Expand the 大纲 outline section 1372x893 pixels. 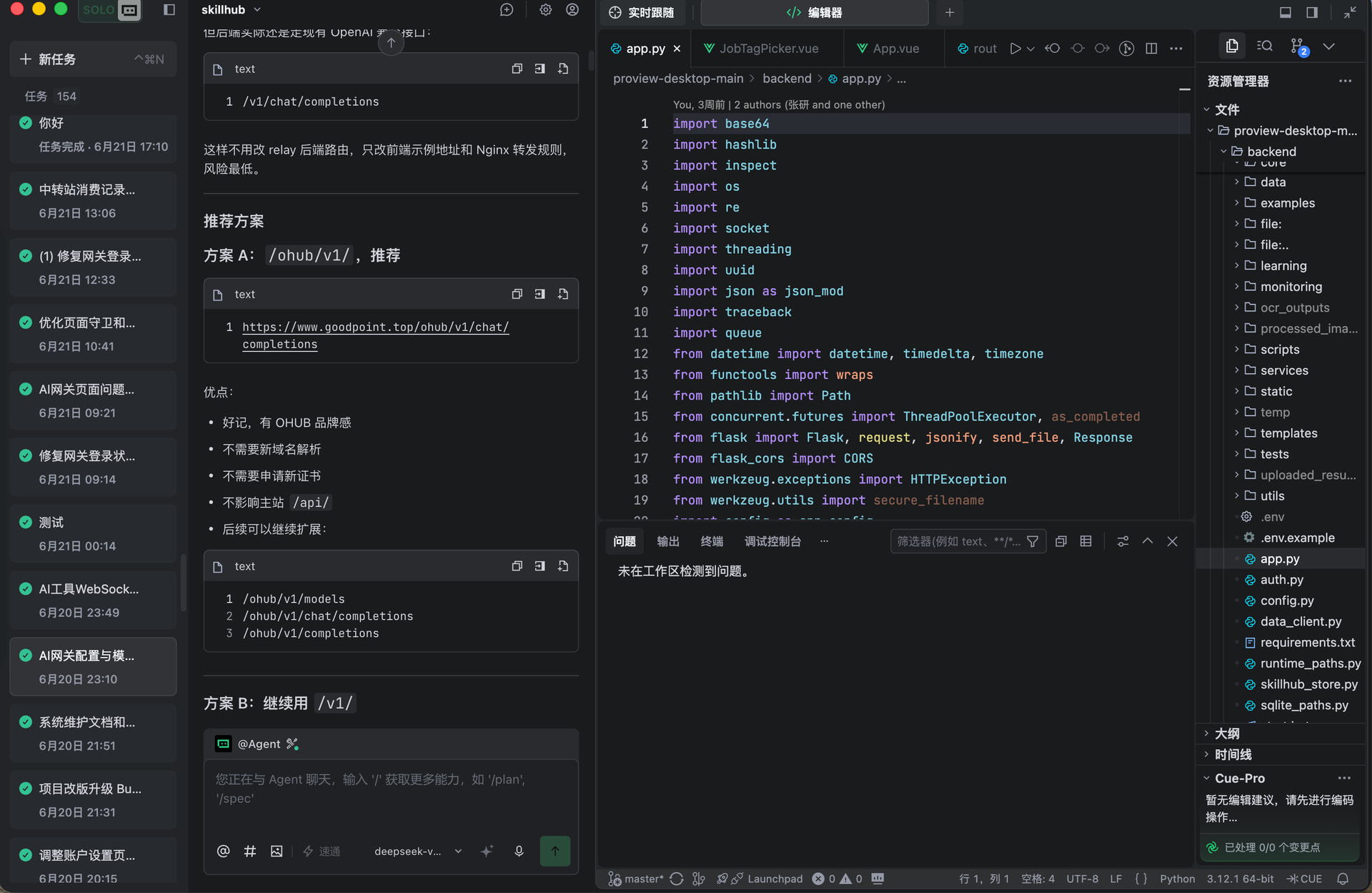click(x=1227, y=734)
